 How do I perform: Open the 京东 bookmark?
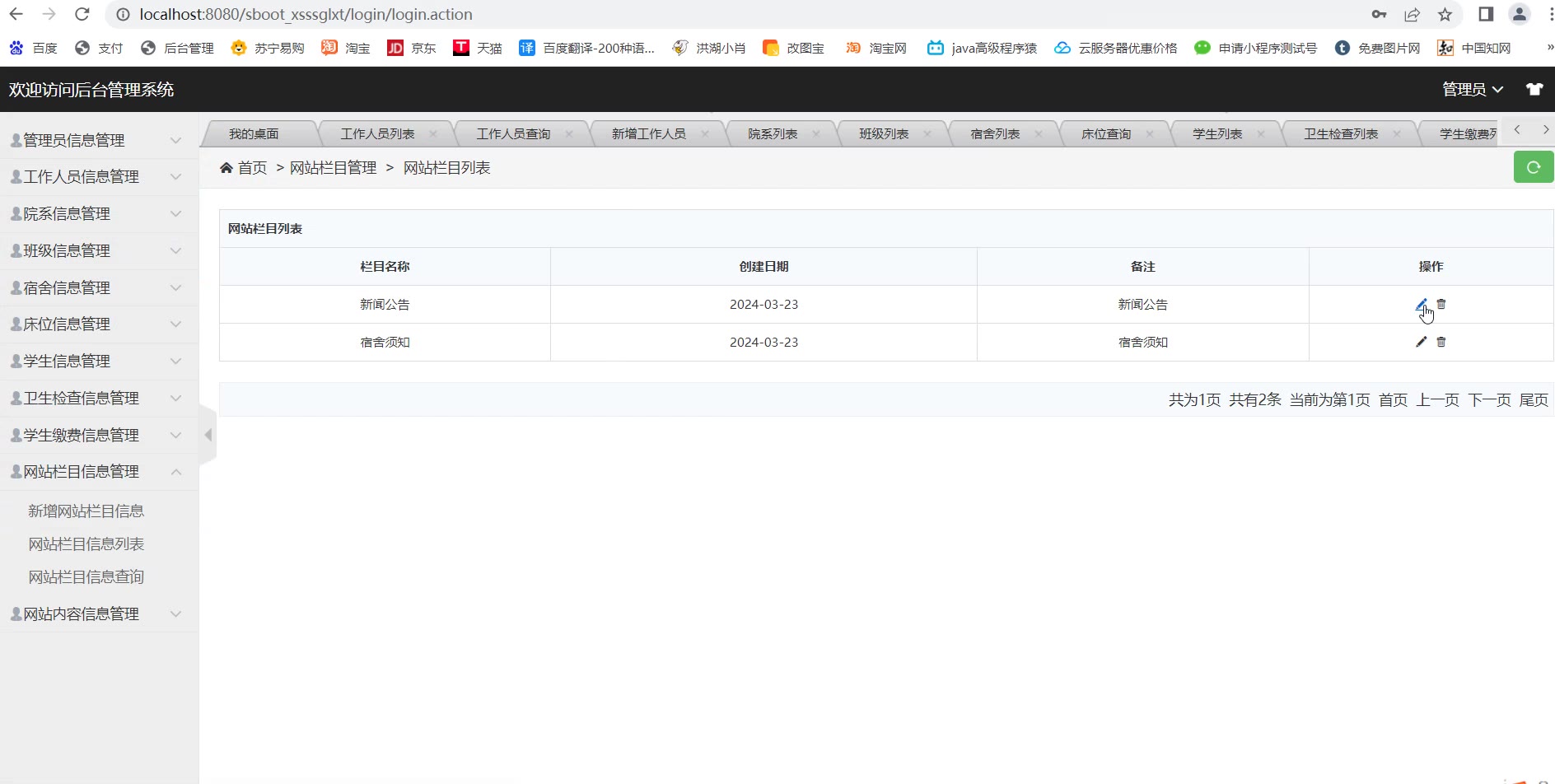point(412,48)
